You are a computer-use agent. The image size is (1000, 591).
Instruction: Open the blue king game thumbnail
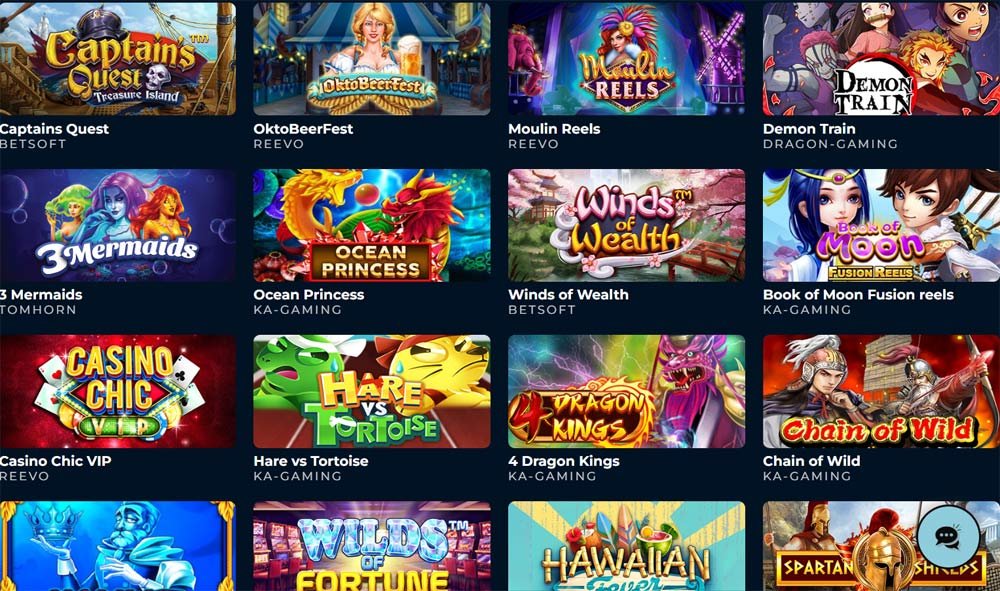[118, 546]
